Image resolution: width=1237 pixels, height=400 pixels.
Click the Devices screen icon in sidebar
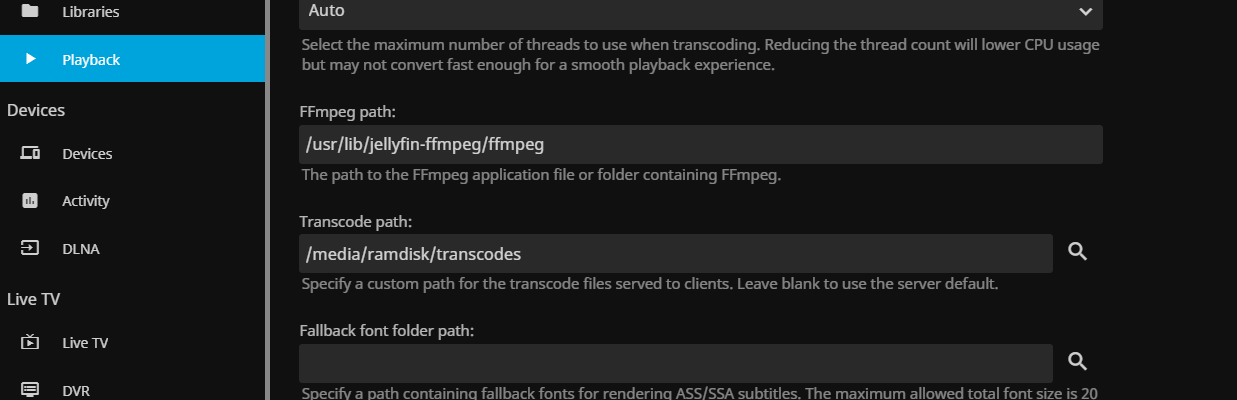pyautogui.click(x=30, y=154)
